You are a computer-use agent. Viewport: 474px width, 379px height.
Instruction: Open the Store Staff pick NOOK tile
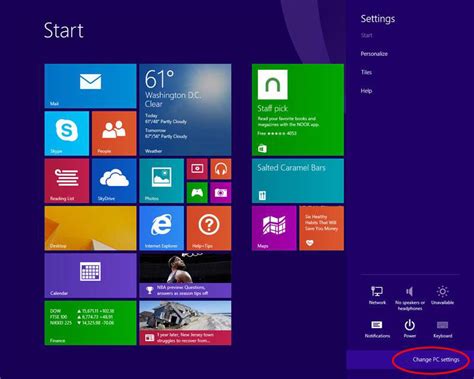(x=298, y=110)
